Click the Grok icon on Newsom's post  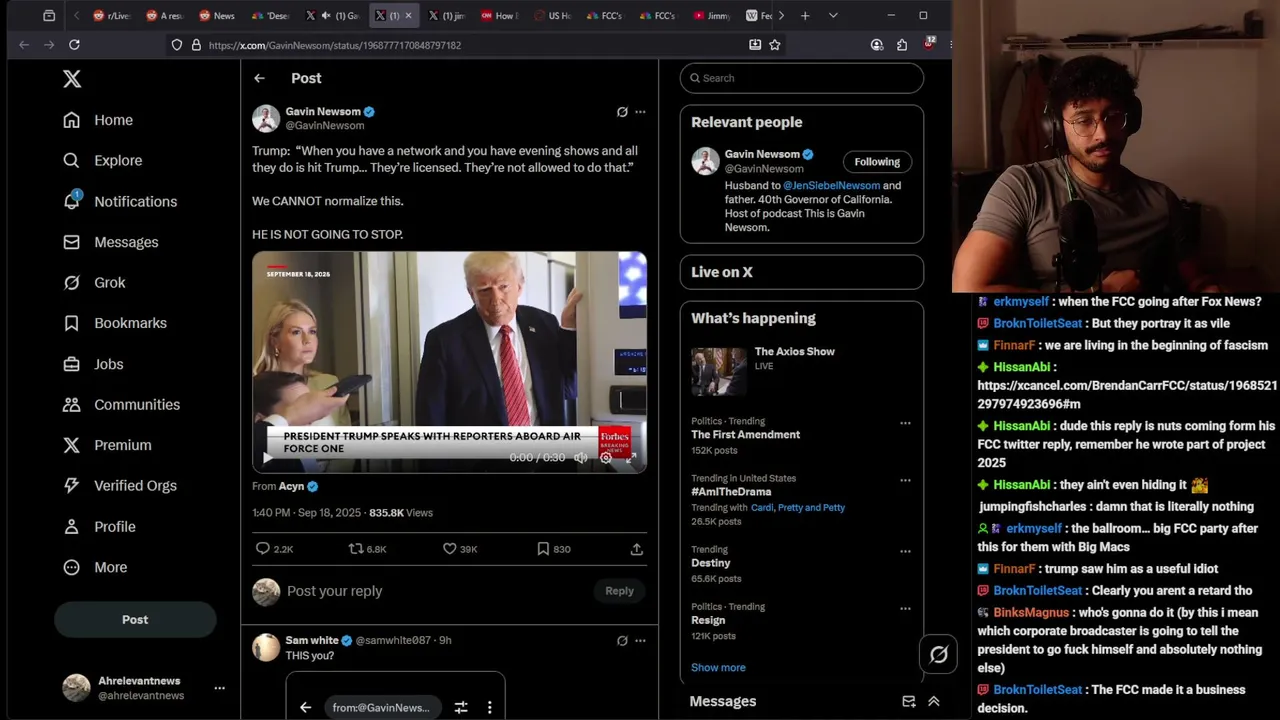[622, 112]
